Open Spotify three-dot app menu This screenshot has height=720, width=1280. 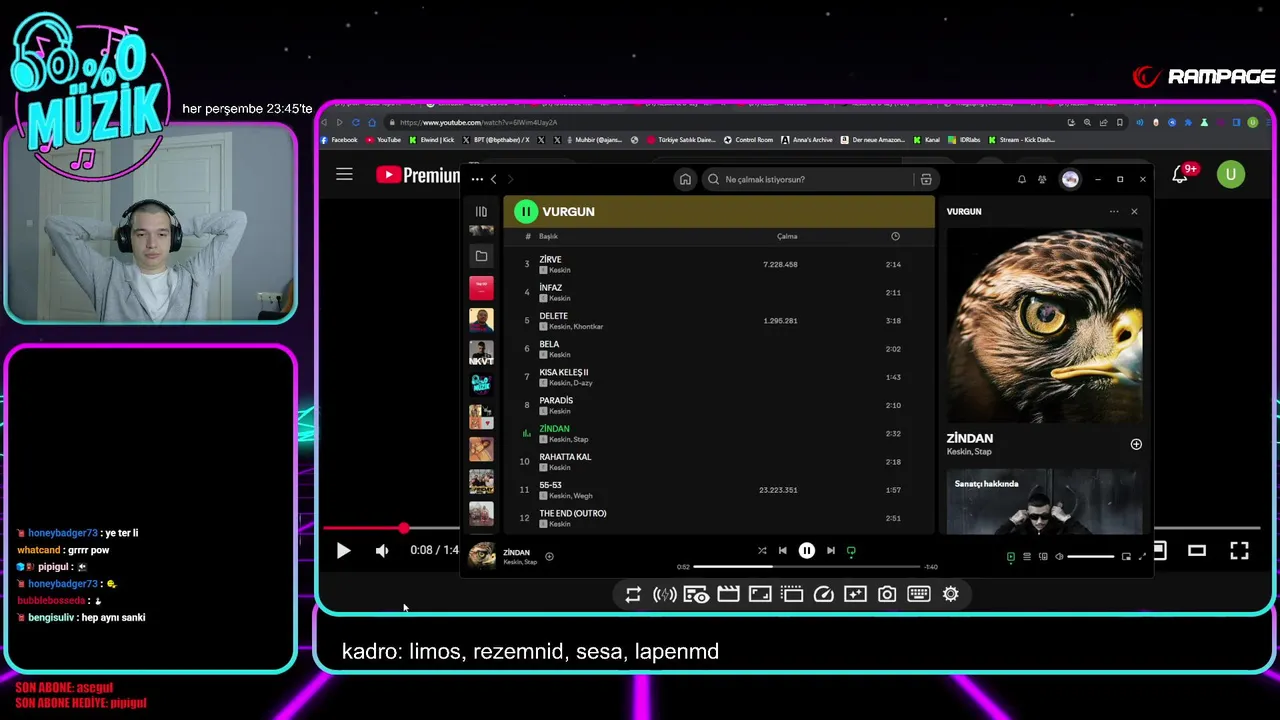(477, 179)
